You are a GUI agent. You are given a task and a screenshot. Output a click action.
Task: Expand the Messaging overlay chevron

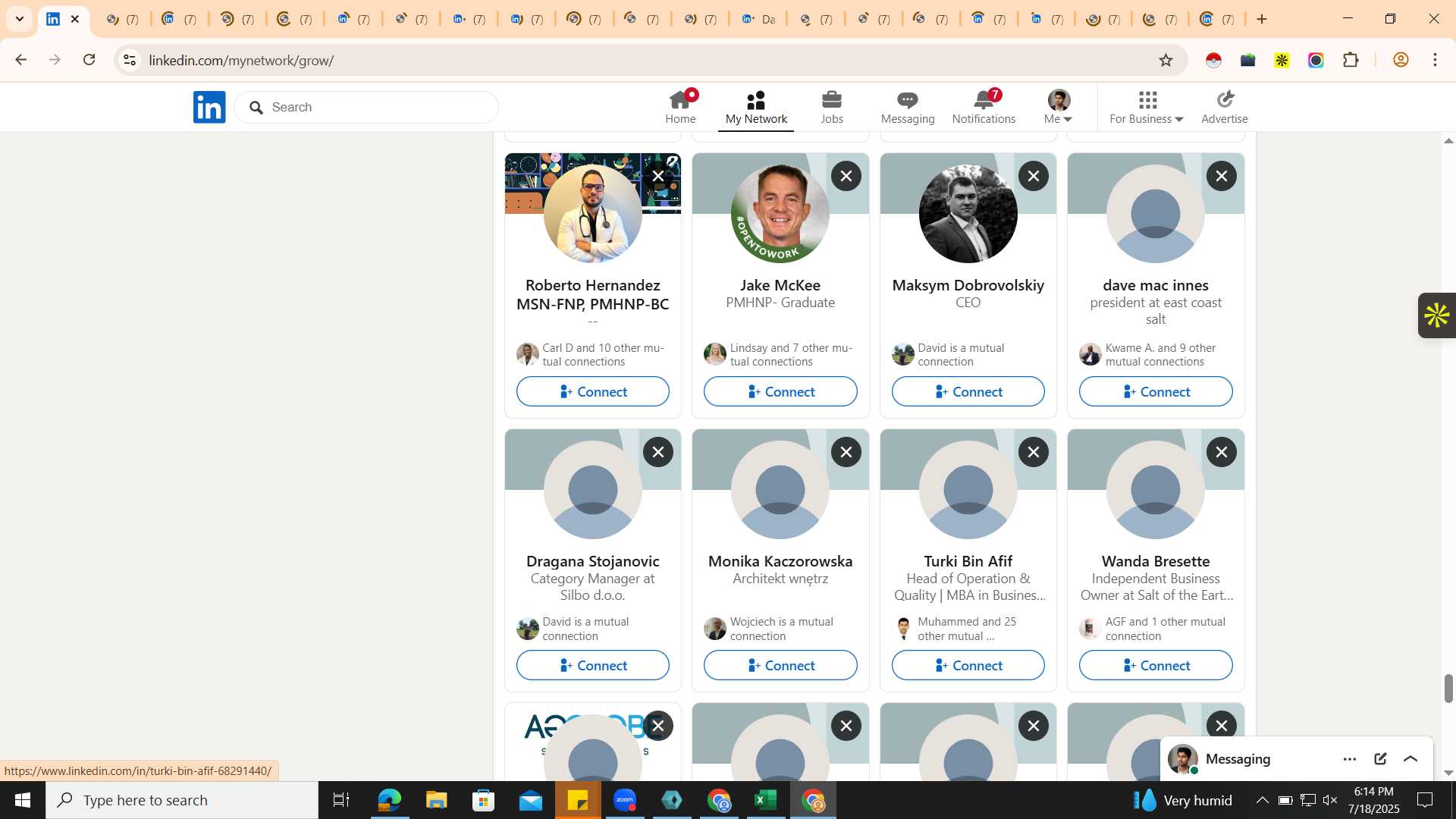coord(1410,759)
